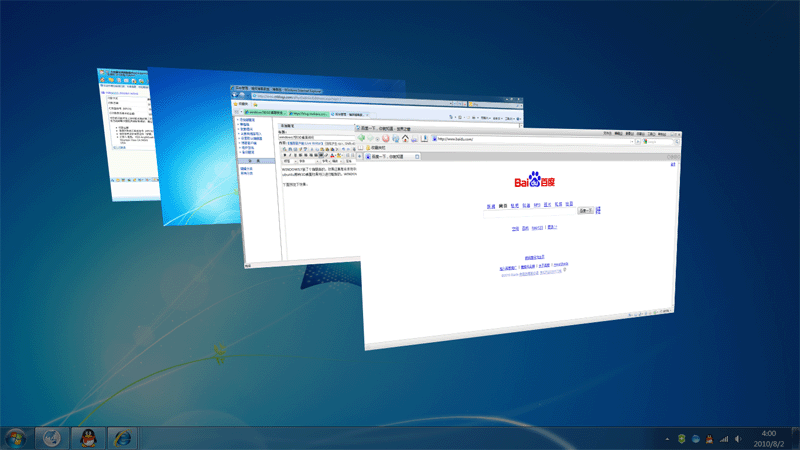
Task: Click the Baidu logo on the page
Action: [534, 180]
